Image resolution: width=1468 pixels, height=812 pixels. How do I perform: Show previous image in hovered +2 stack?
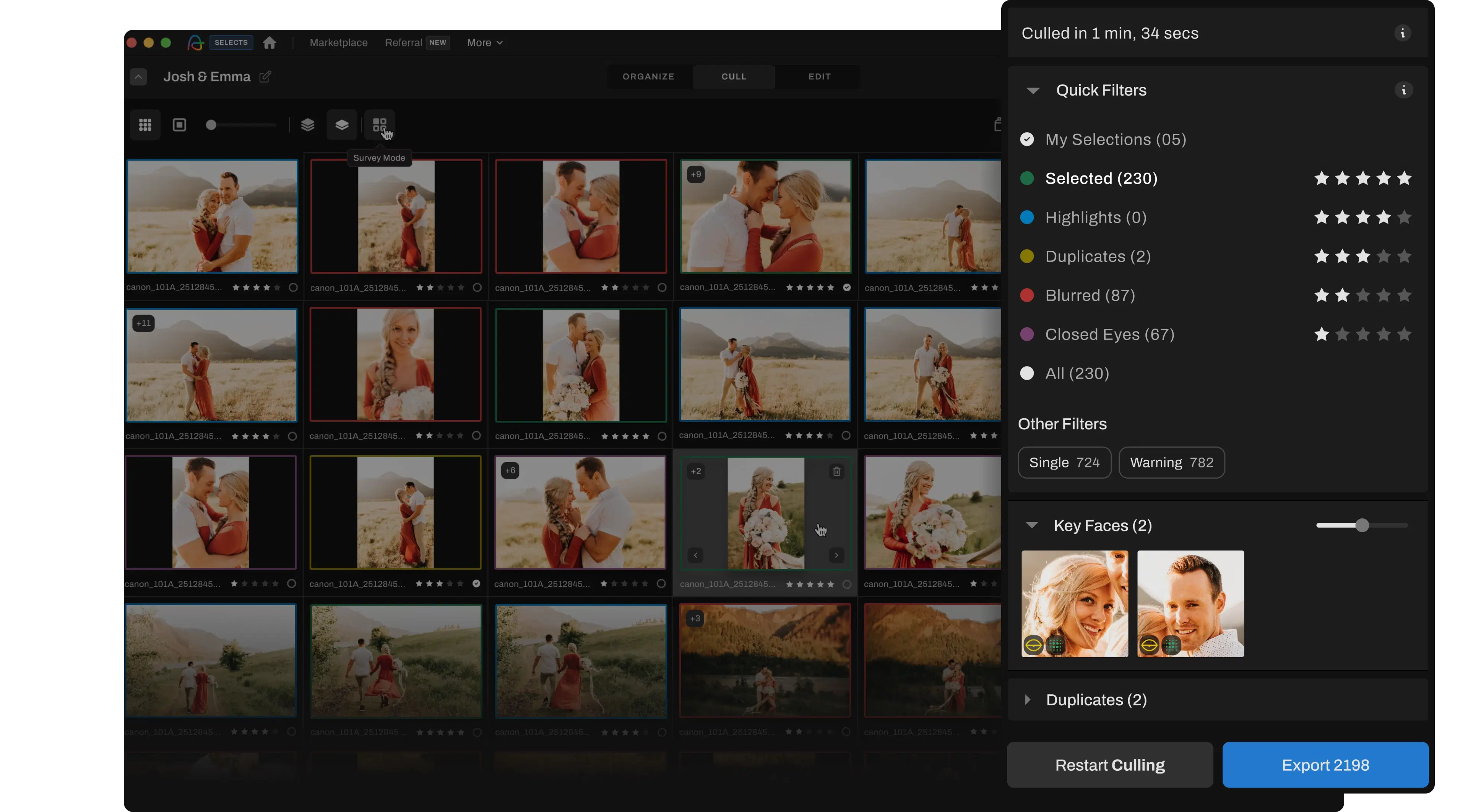(x=695, y=555)
